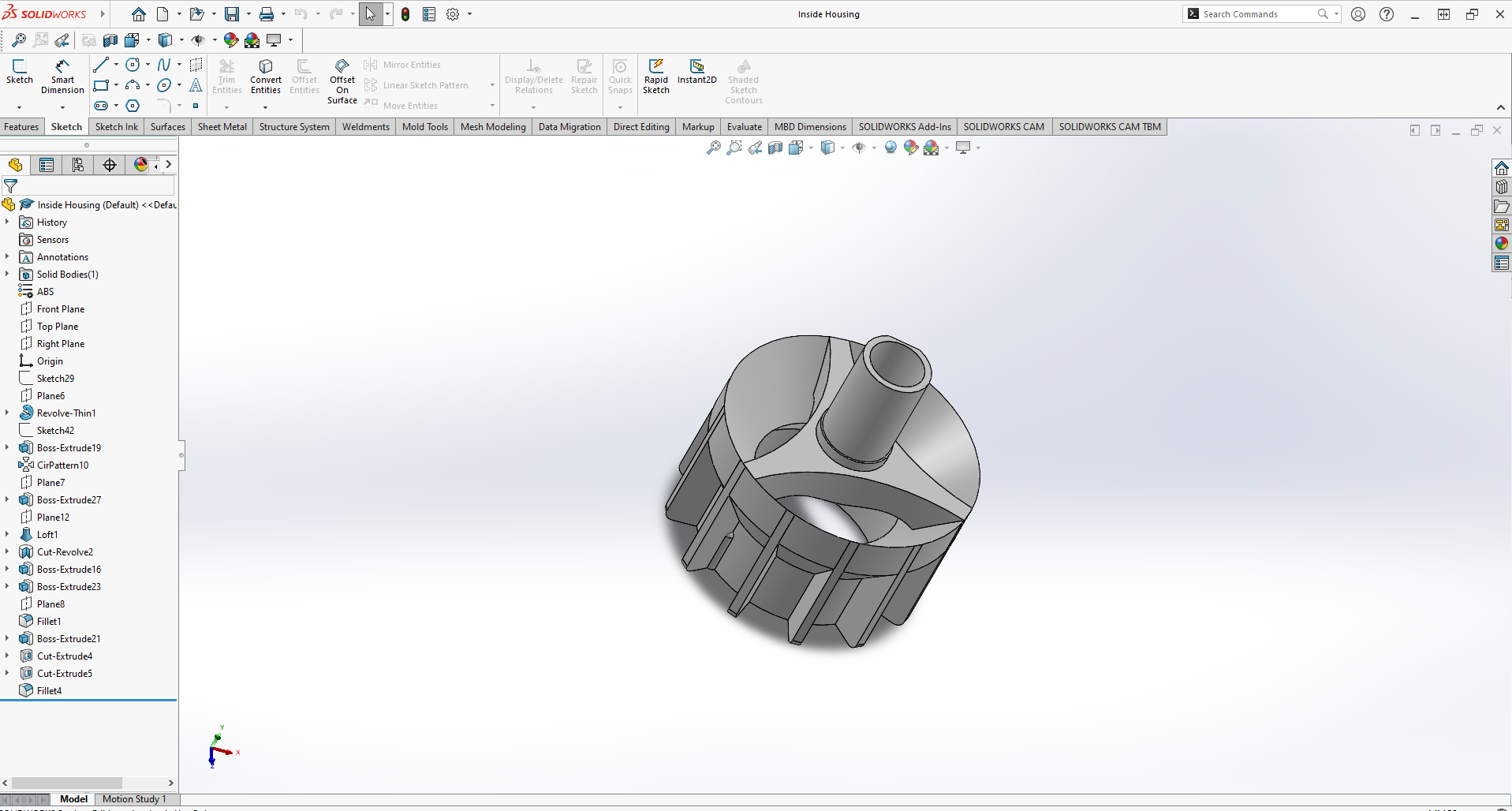Open the Help question mark icon
Viewport: 1512px width, 811px height.
click(1387, 14)
